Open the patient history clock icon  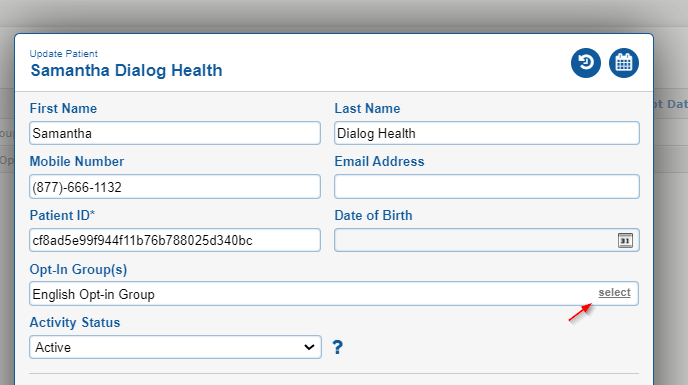pos(586,63)
